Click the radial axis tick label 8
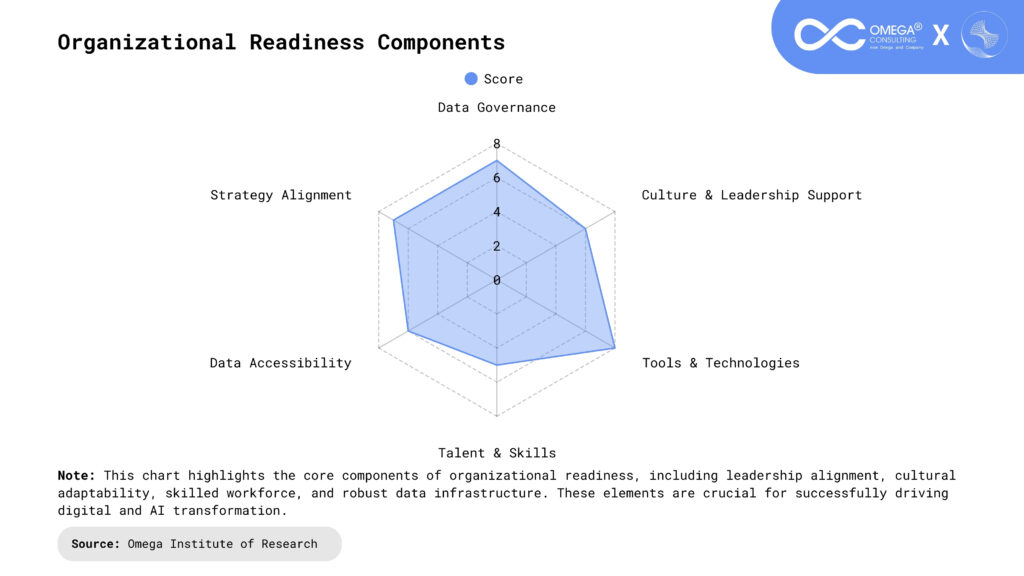1024x576 pixels. point(496,144)
